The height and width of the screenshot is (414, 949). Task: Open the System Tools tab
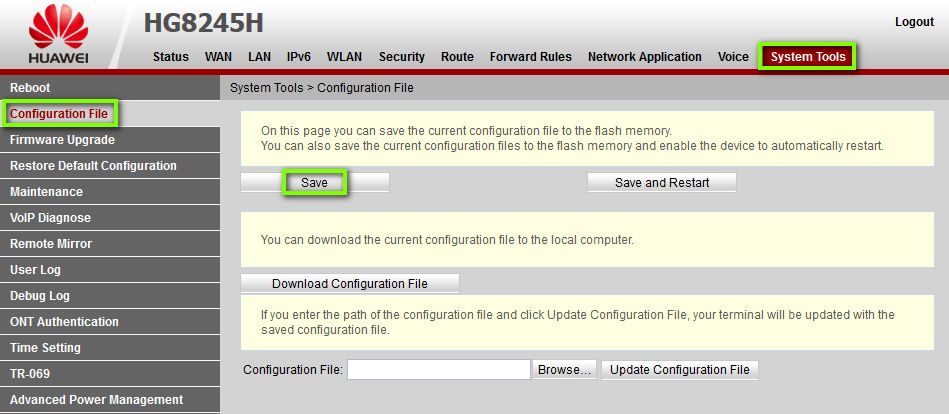pyautogui.click(x=807, y=57)
